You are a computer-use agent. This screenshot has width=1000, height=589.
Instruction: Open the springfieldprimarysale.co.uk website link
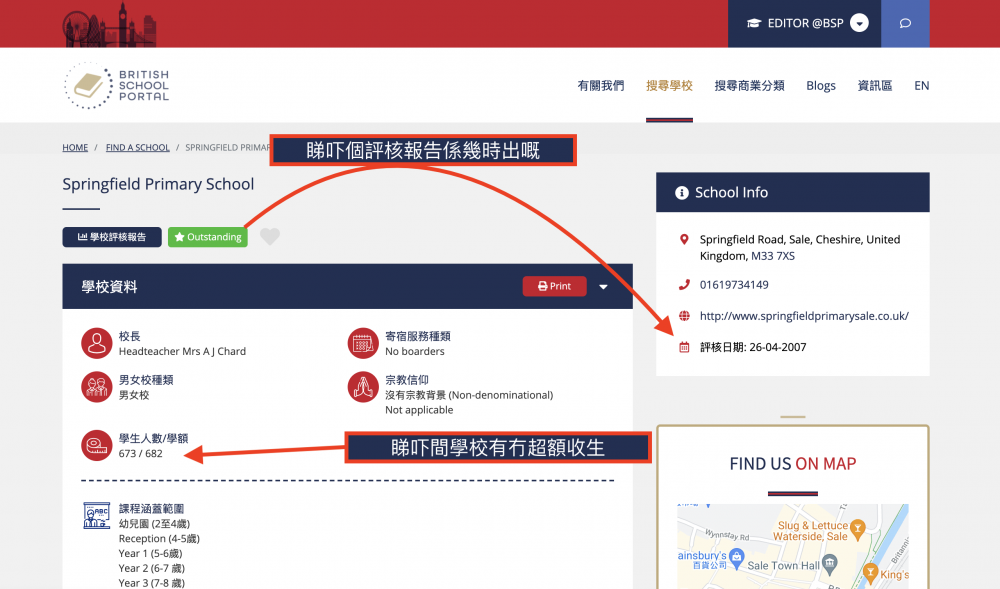804,316
